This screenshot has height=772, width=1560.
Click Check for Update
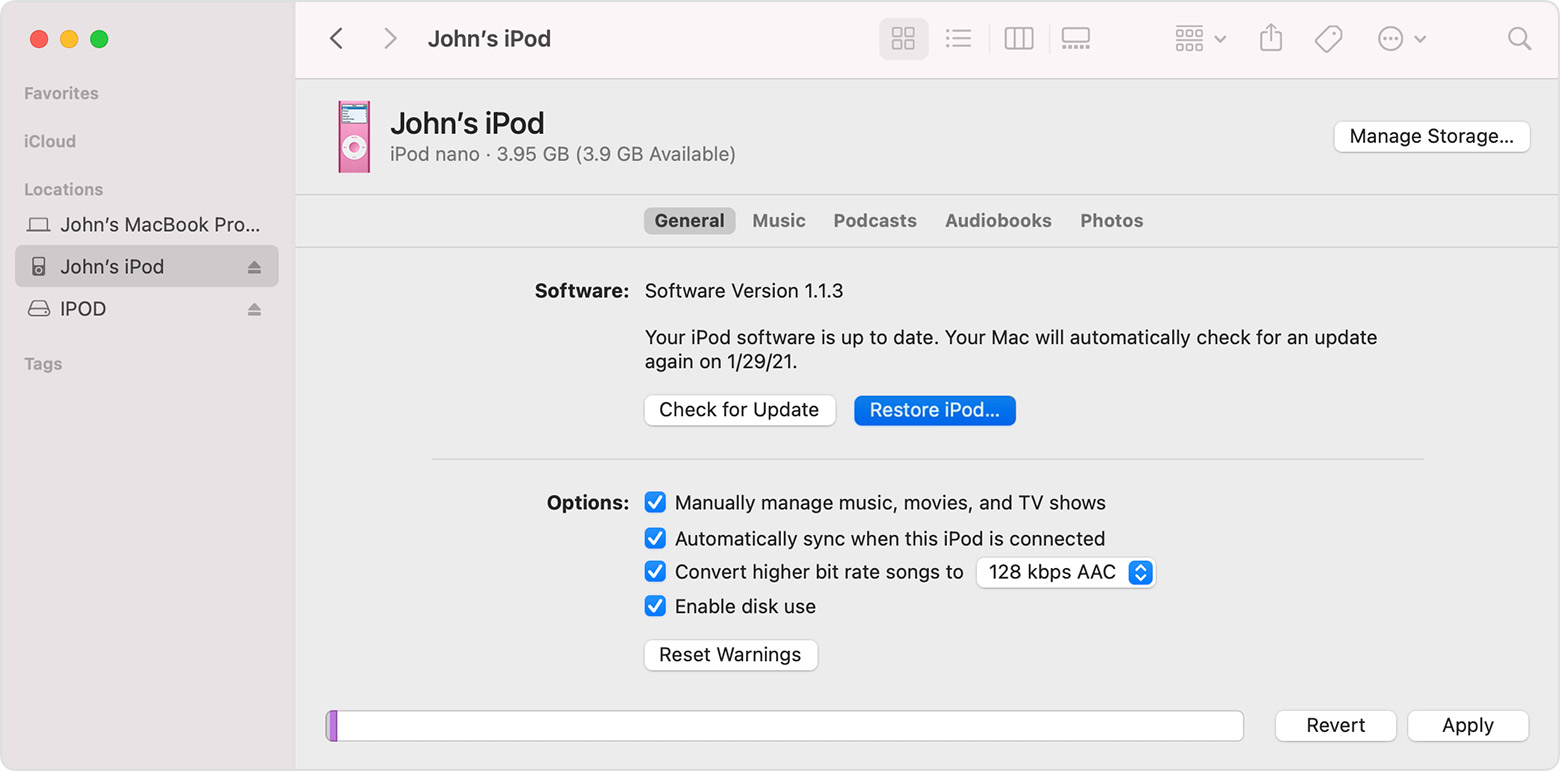pos(739,410)
